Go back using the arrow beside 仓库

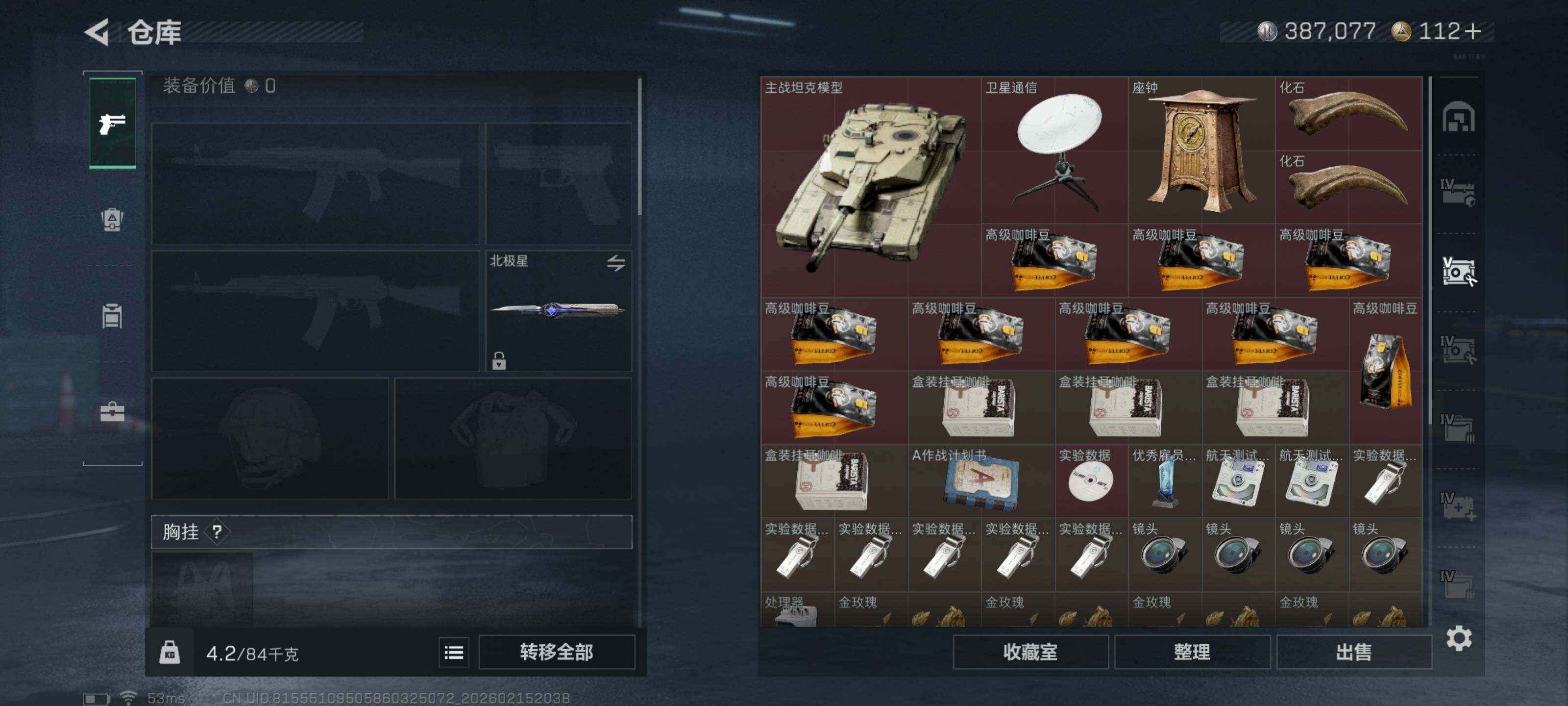coord(97,32)
